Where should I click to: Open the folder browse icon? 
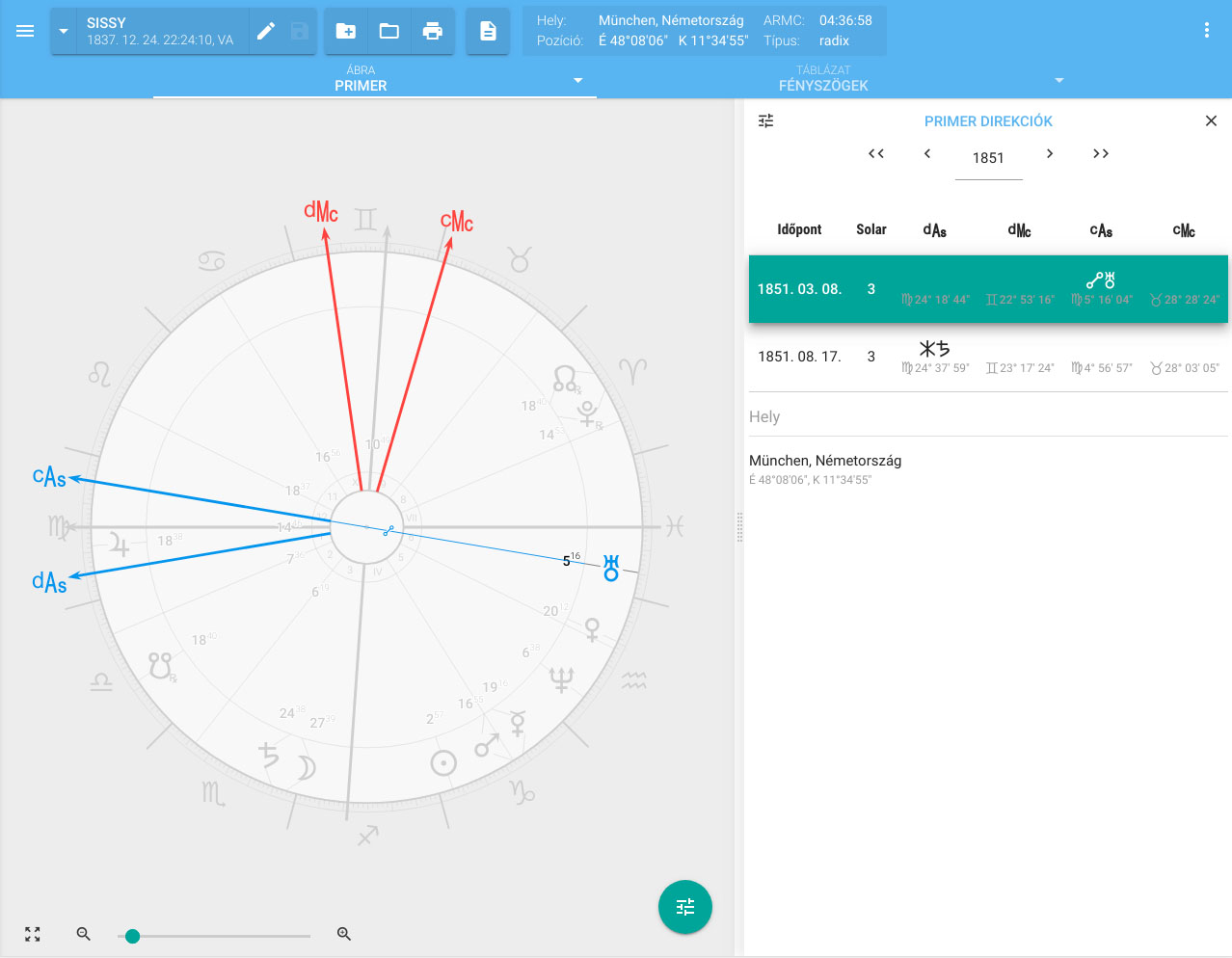pos(388,31)
